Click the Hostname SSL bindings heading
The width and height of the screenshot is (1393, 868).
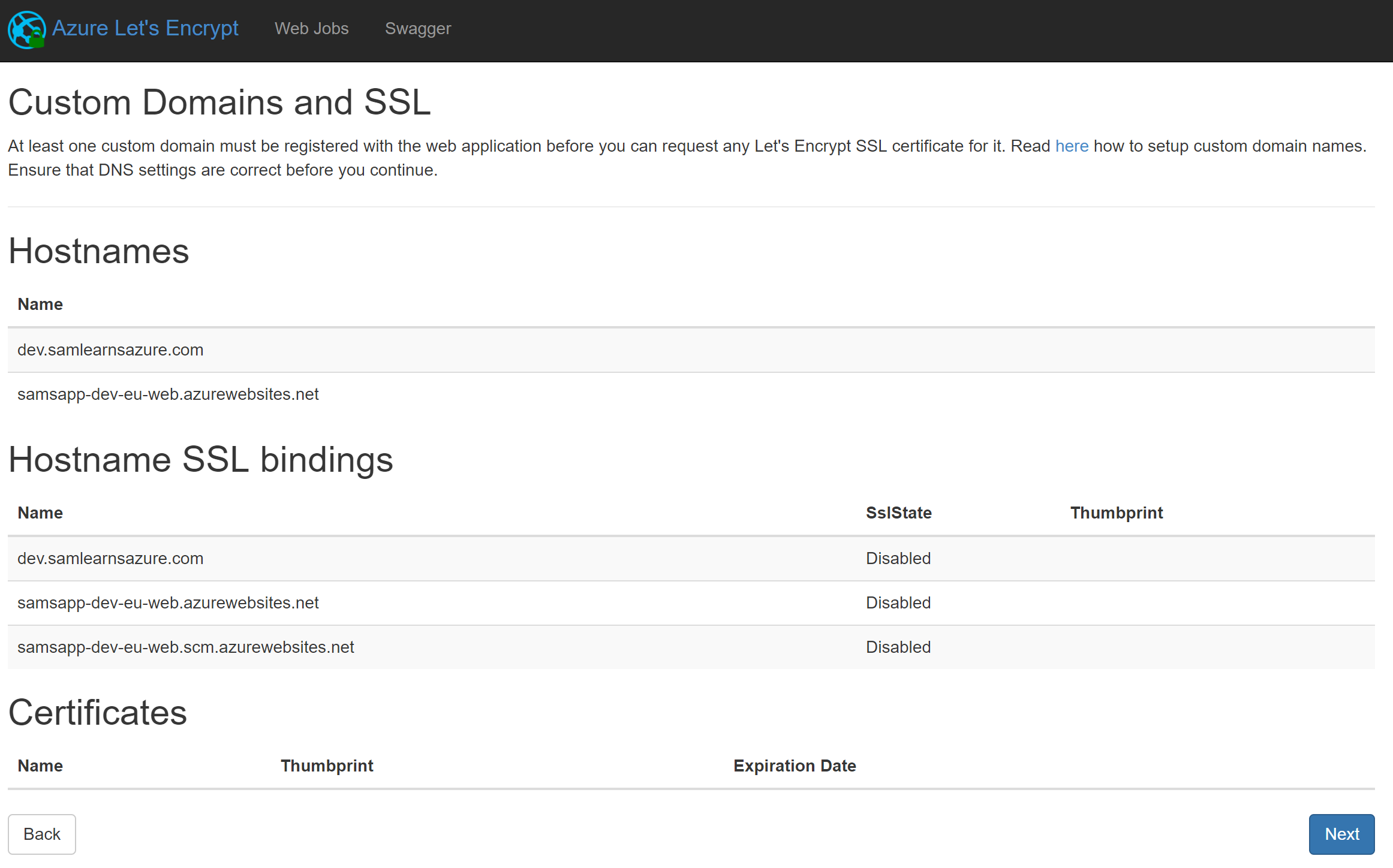point(200,460)
